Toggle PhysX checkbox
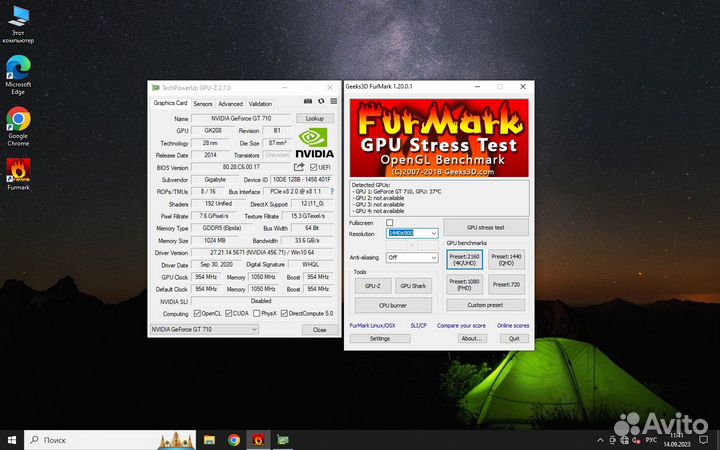The image size is (720, 450). point(257,313)
